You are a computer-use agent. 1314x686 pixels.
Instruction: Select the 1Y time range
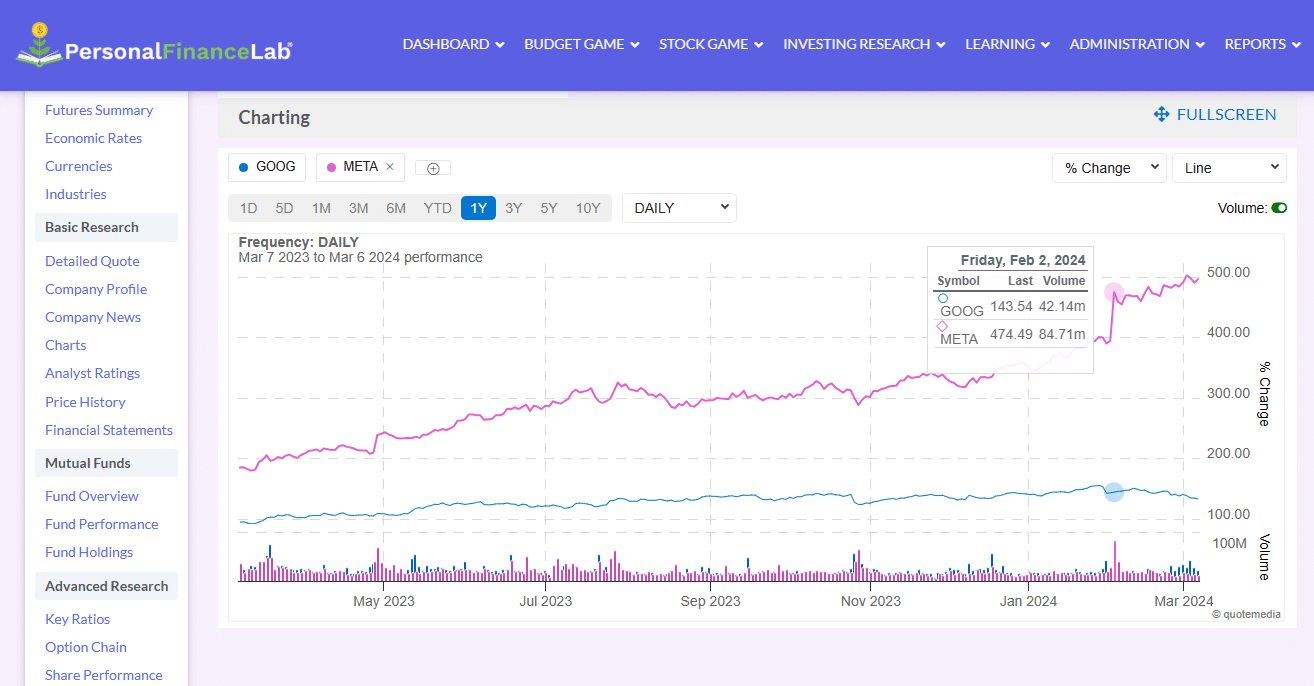pos(478,208)
